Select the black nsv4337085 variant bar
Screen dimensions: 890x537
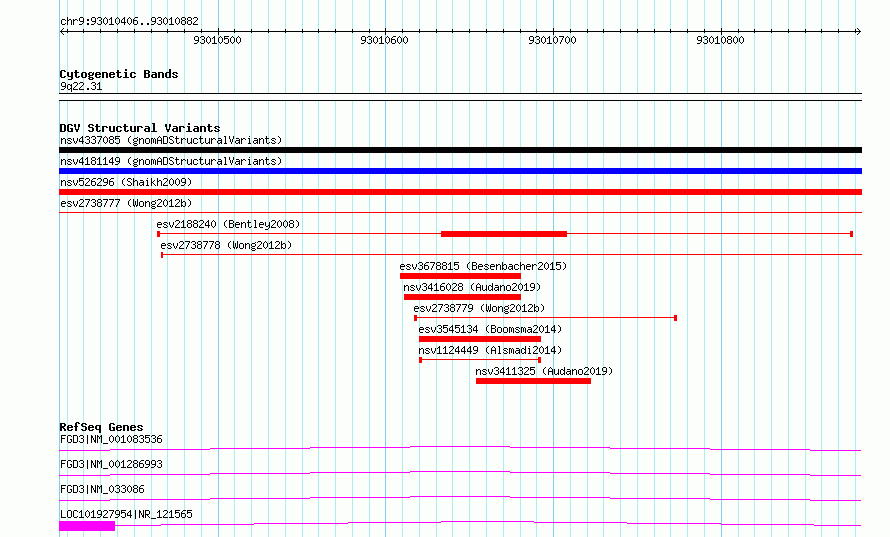point(460,150)
